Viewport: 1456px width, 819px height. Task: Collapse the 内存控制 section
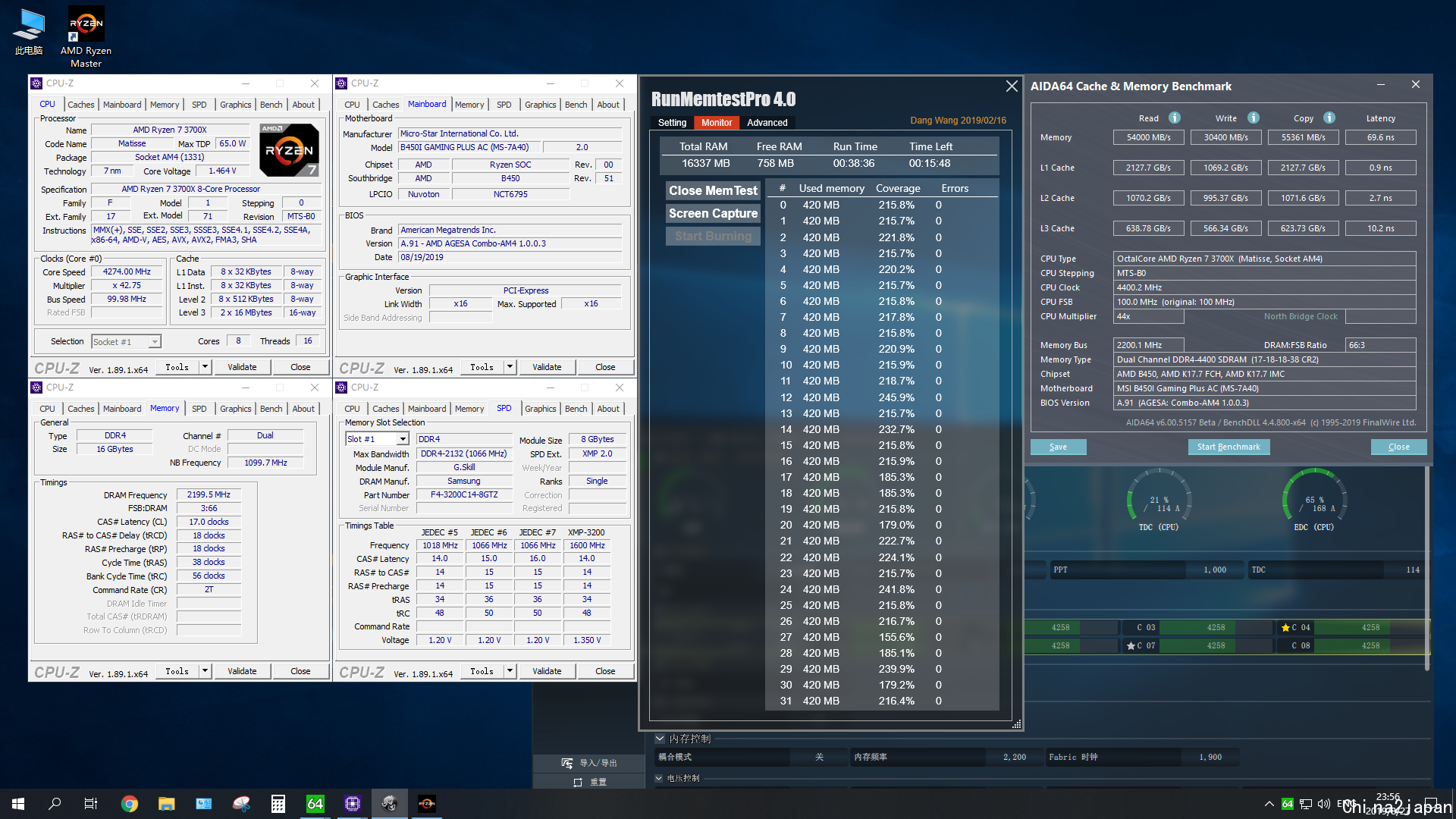pos(660,738)
